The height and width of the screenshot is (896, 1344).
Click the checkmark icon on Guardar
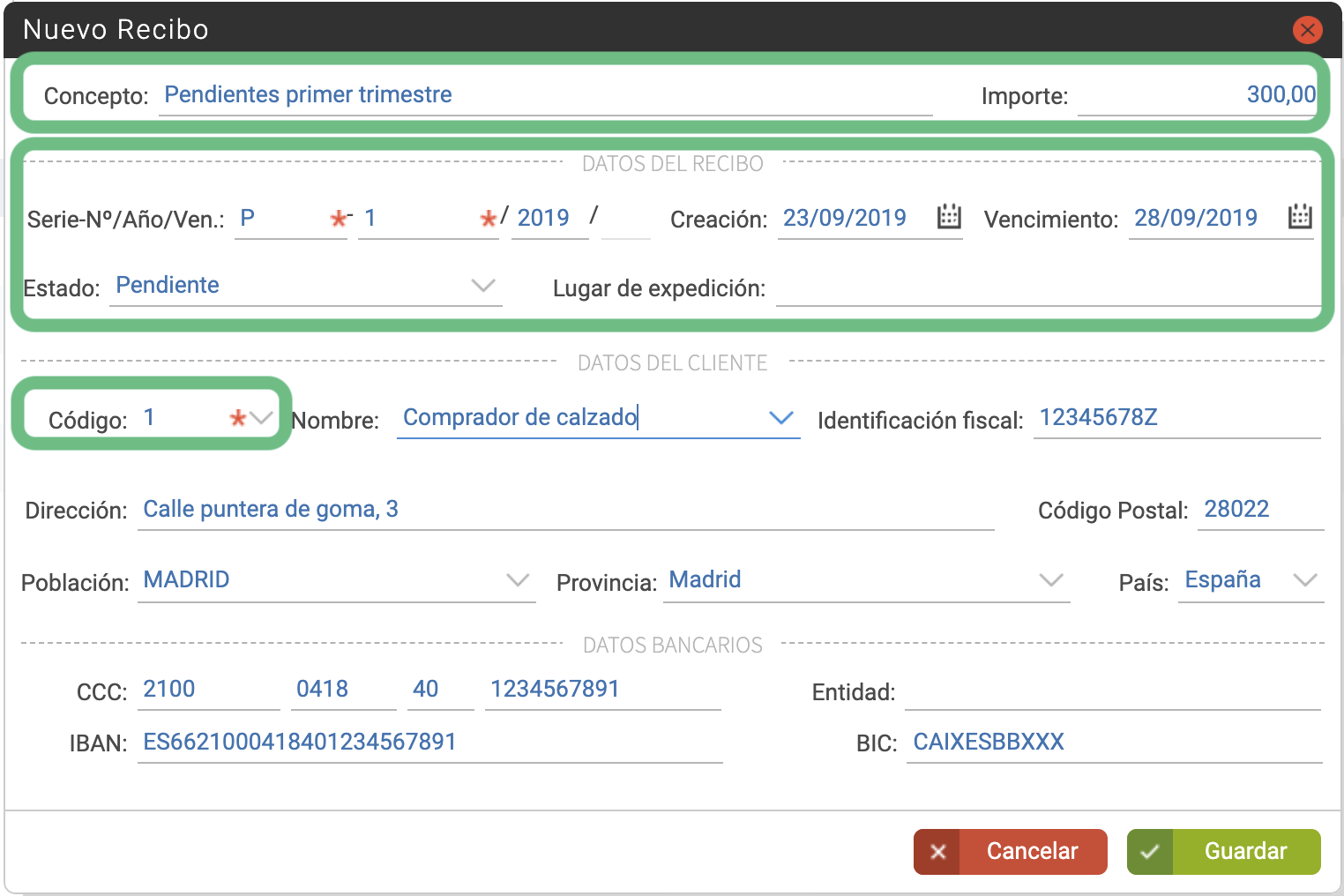[1150, 852]
